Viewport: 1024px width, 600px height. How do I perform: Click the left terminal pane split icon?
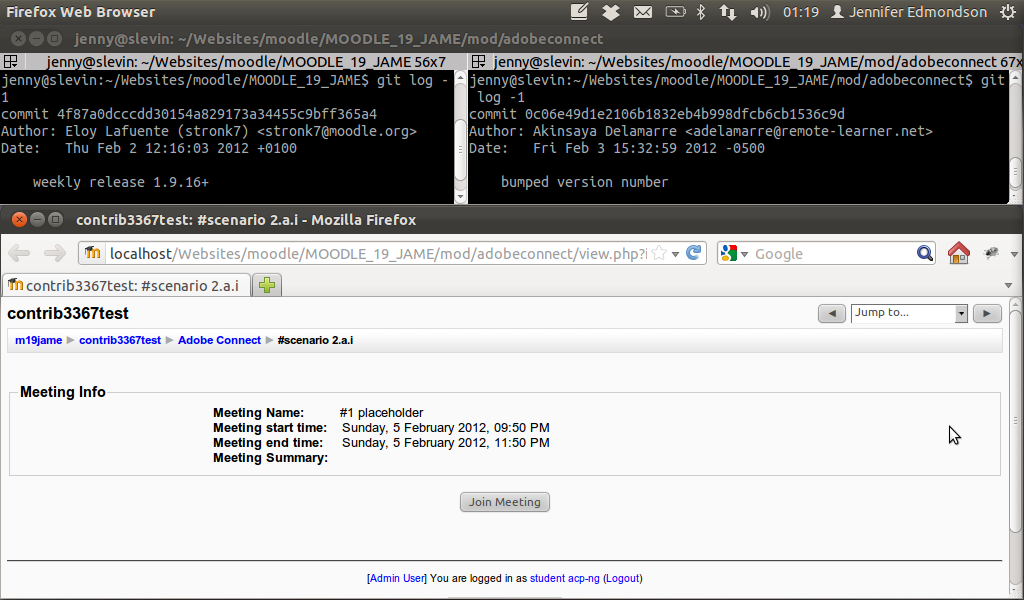[x=10, y=61]
